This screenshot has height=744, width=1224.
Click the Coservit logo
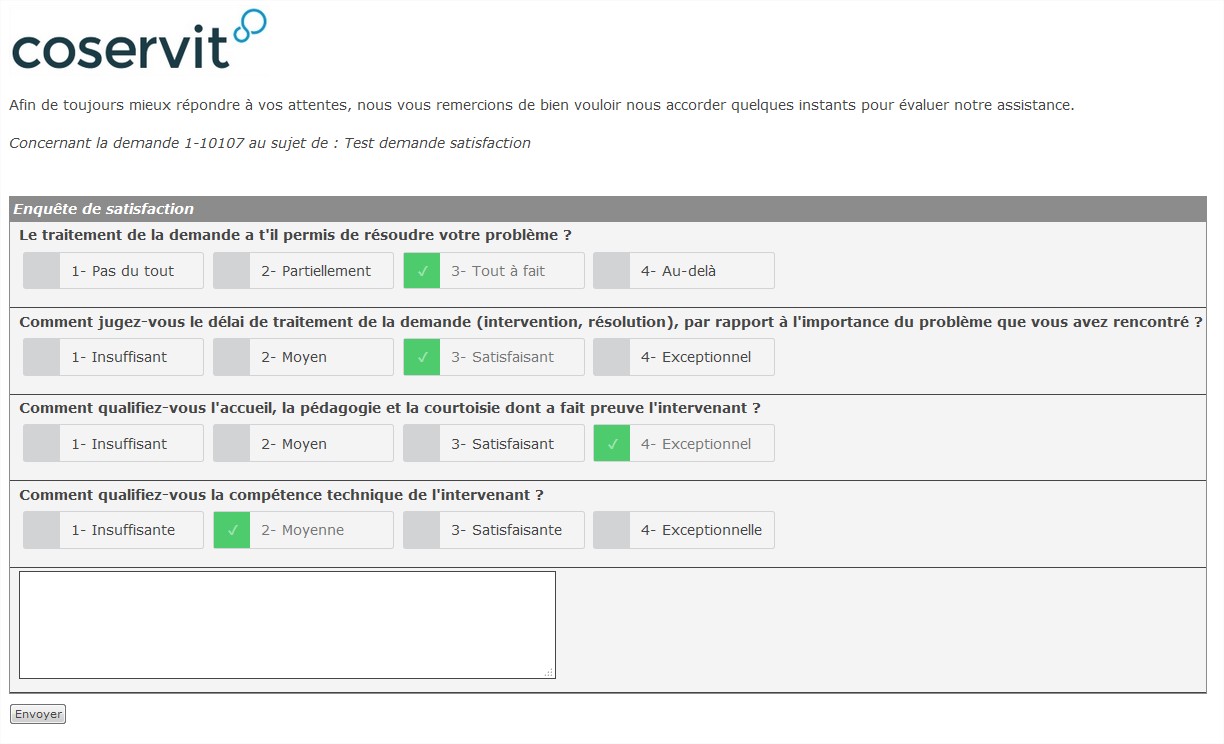[x=139, y=40]
